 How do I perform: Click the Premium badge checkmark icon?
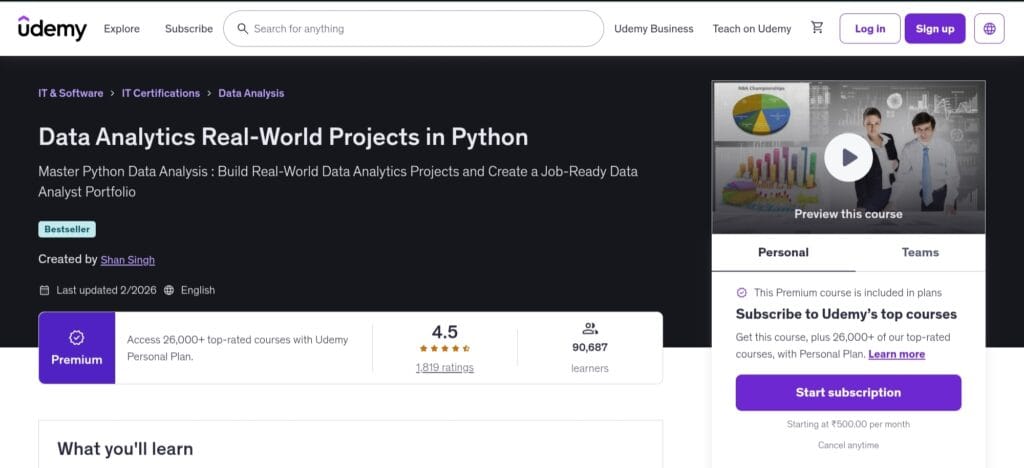76,337
